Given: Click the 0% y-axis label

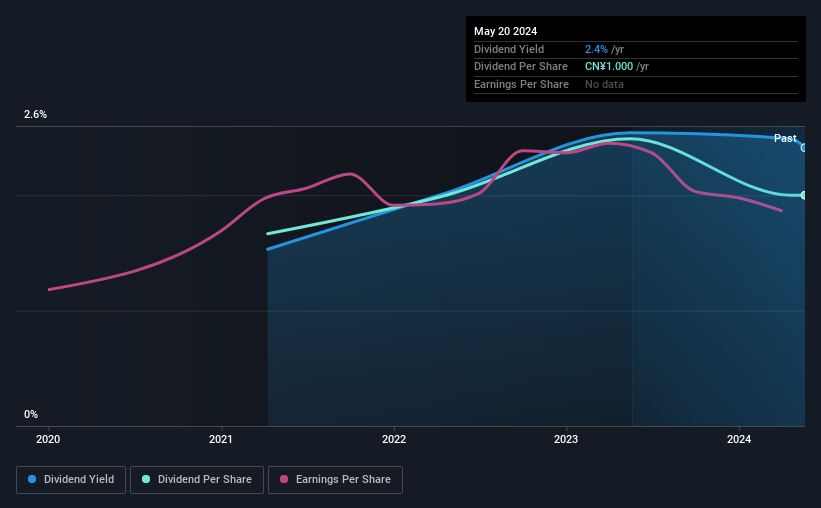Looking at the screenshot, I should pos(31,414).
